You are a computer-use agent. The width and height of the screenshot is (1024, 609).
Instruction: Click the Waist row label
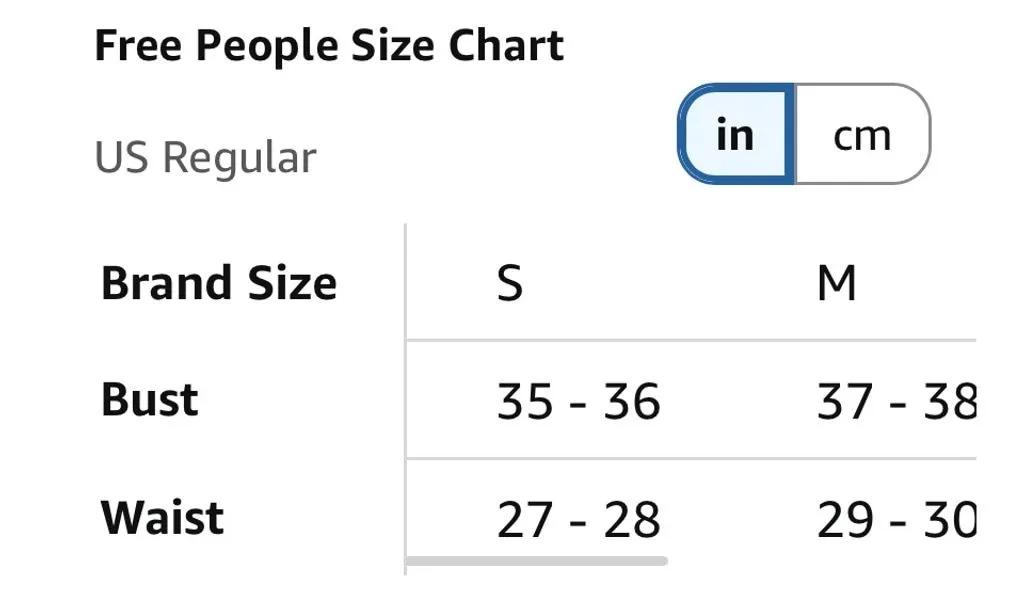[x=163, y=518]
